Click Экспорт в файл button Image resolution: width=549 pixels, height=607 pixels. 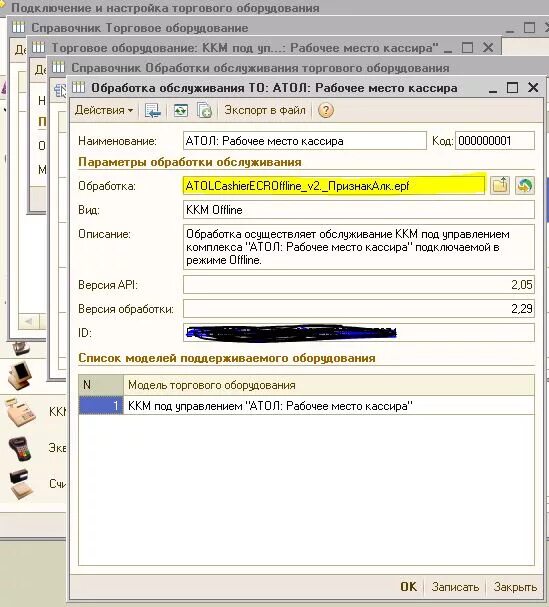coord(265,110)
